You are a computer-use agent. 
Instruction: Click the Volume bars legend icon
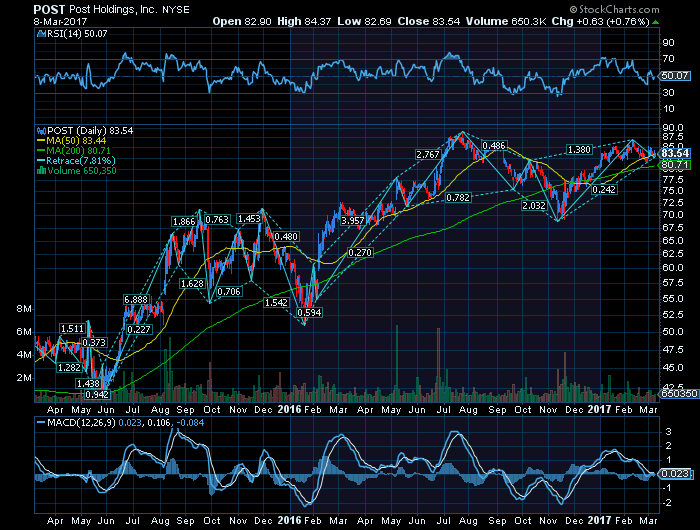tap(41, 171)
